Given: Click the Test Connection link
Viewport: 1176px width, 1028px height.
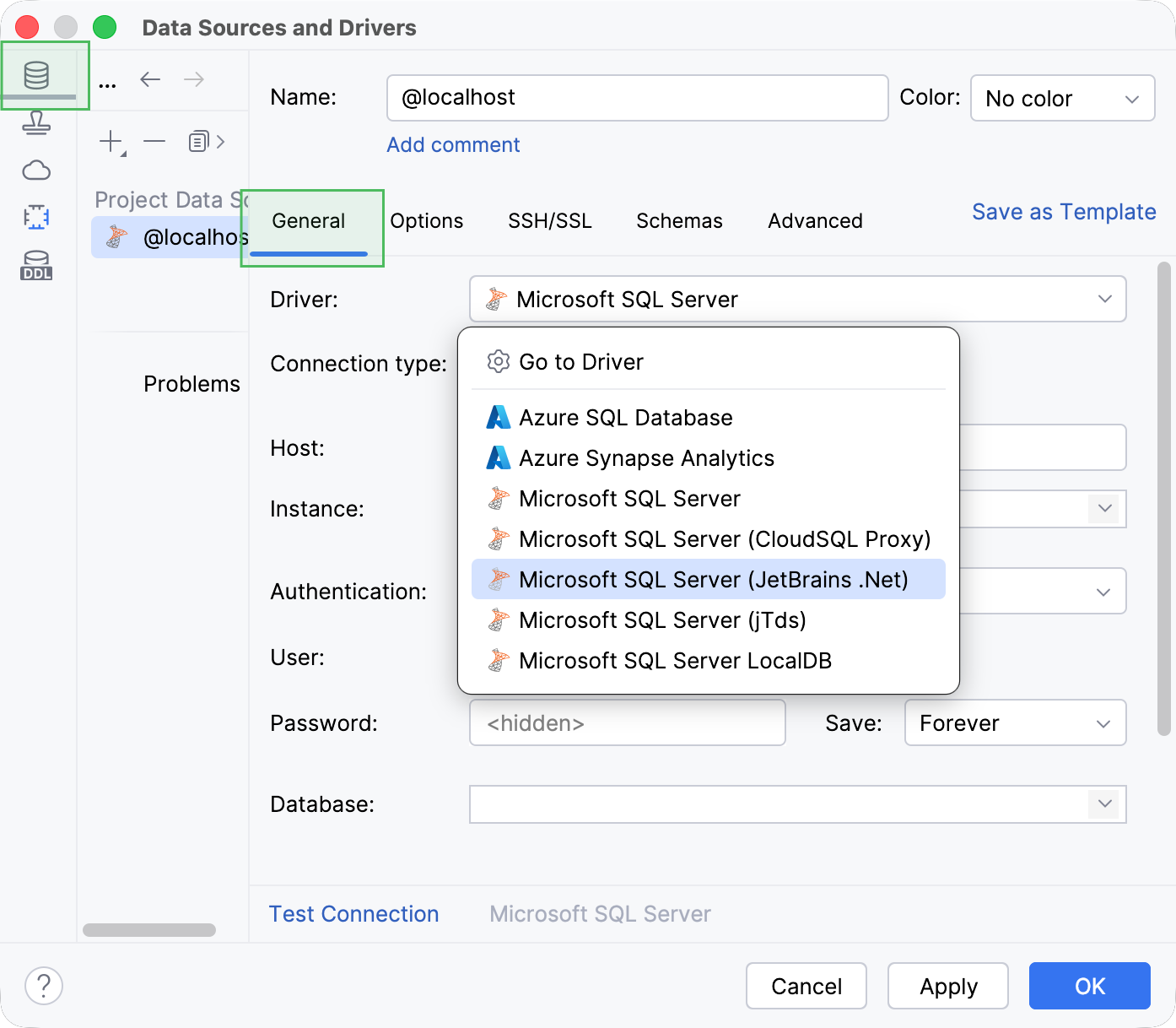Looking at the screenshot, I should pyautogui.click(x=353, y=913).
